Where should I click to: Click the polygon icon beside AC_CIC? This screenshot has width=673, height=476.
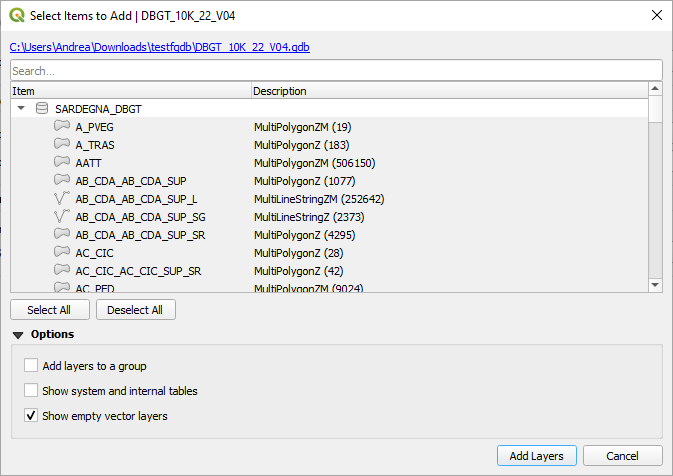pos(62,252)
